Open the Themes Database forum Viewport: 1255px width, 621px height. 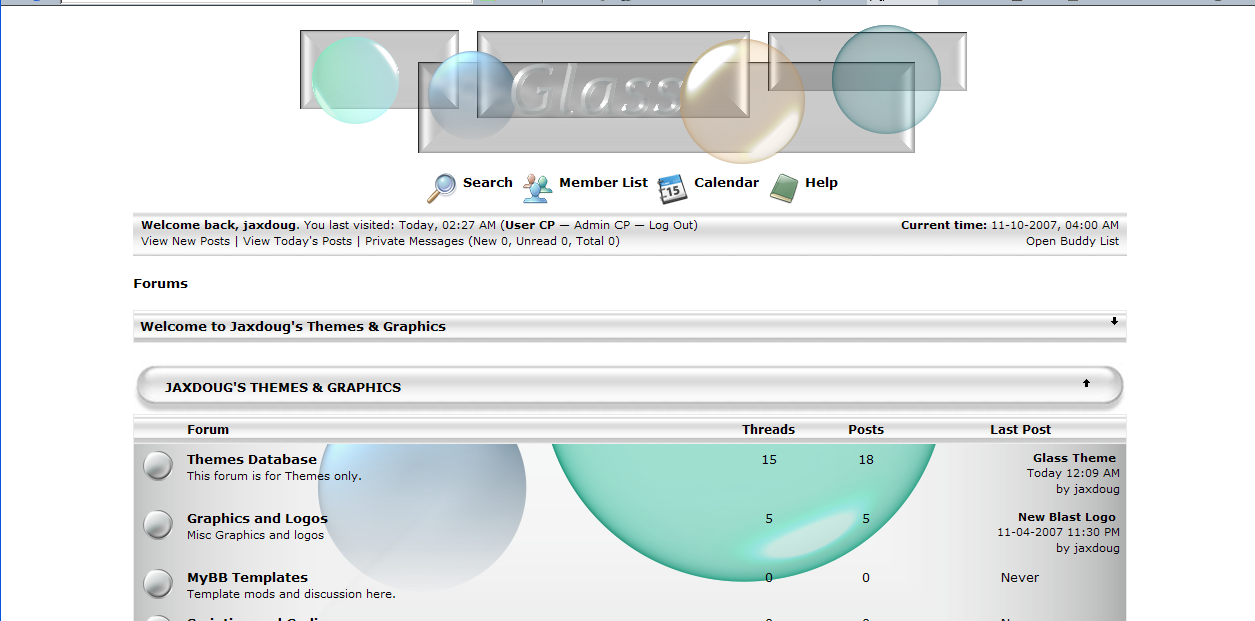(x=252, y=460)
